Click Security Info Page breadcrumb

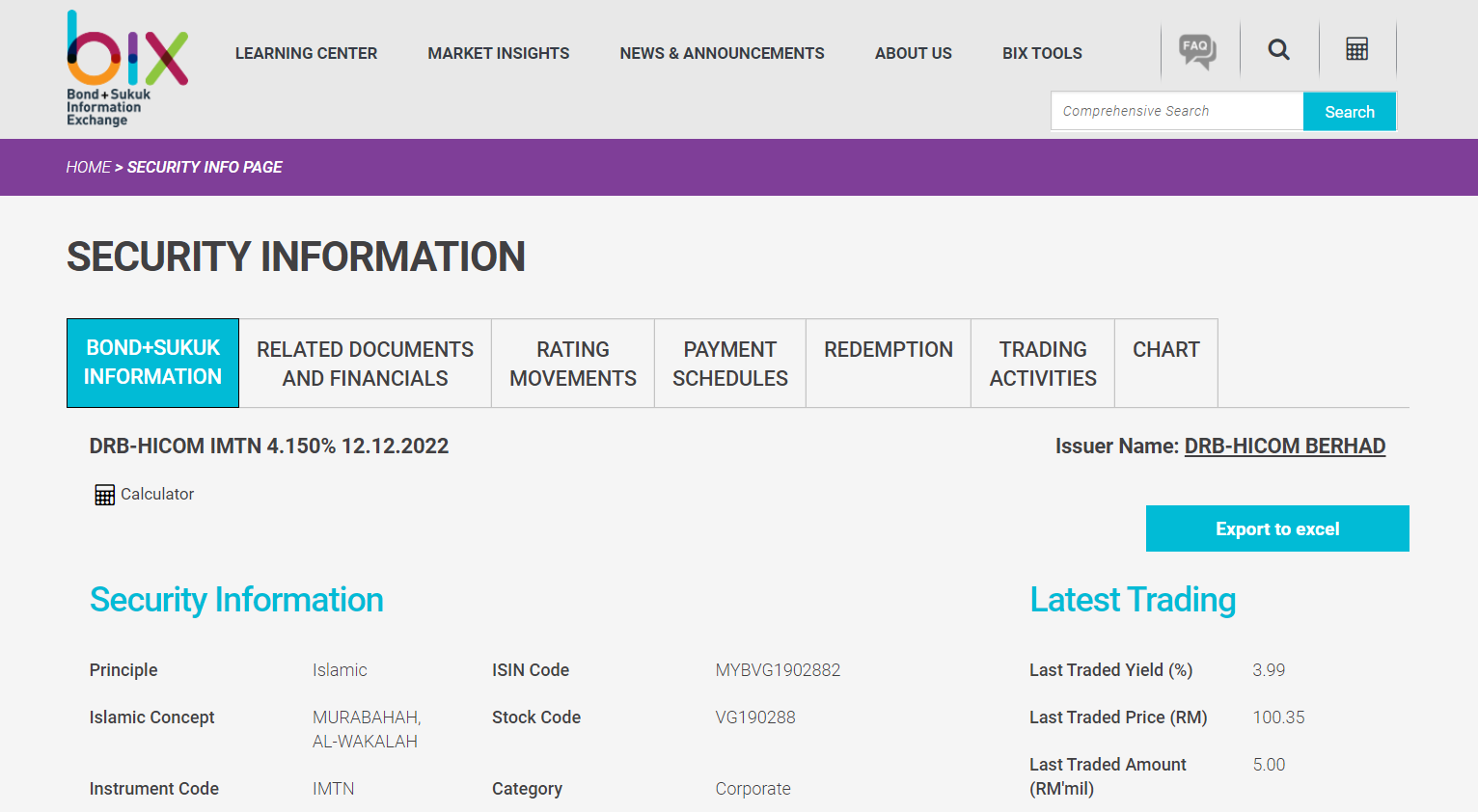(x=205, y=167)
